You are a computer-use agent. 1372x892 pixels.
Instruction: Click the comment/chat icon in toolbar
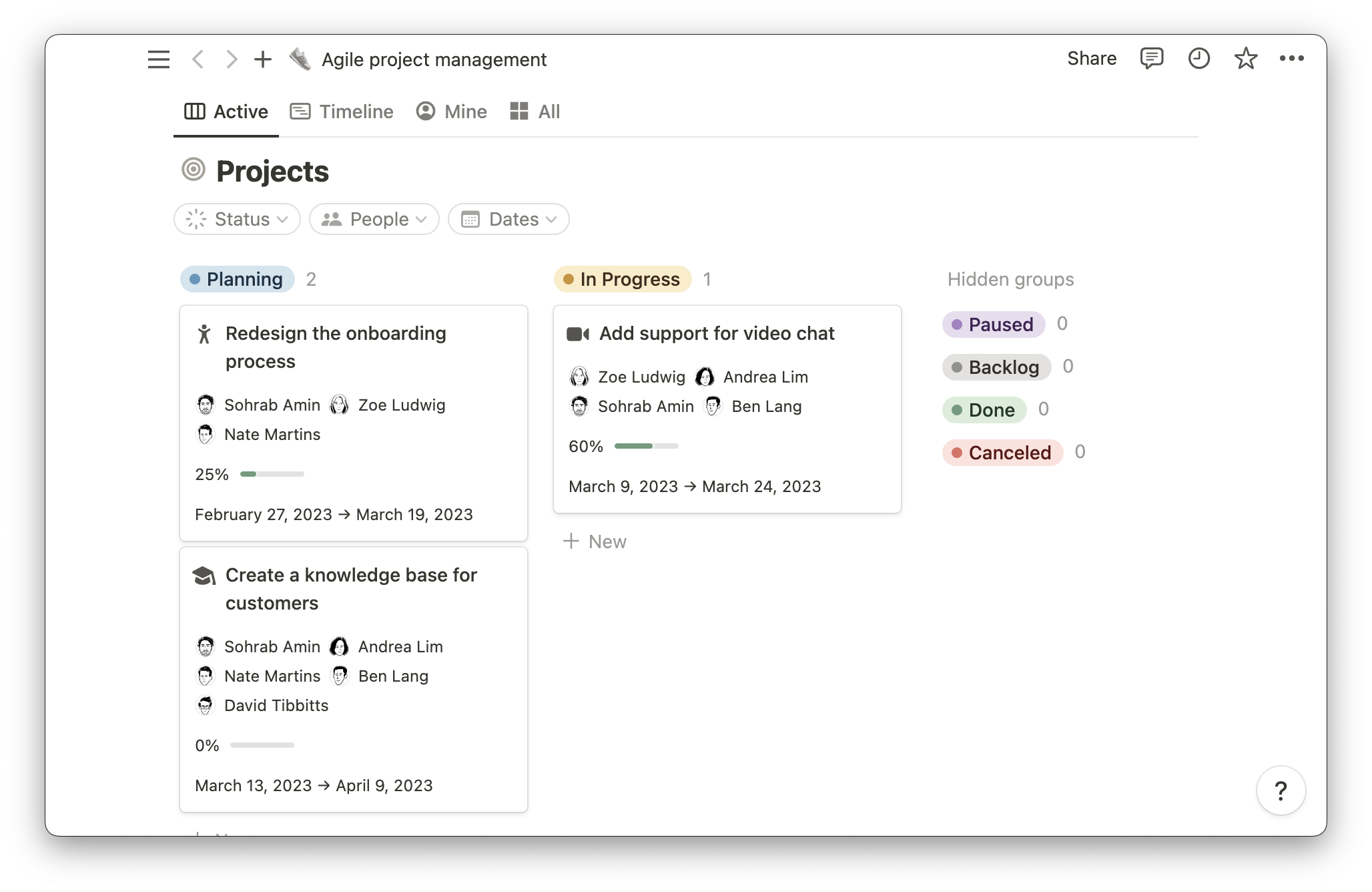click(x=1152, y=58)
